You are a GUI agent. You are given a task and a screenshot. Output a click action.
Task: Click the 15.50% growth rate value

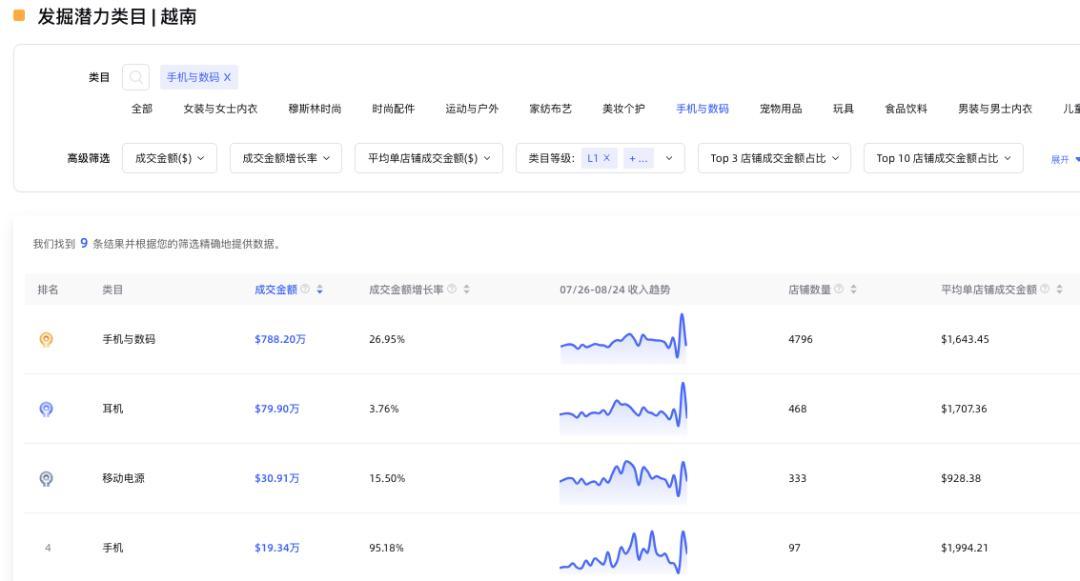[x=387, y=478]
